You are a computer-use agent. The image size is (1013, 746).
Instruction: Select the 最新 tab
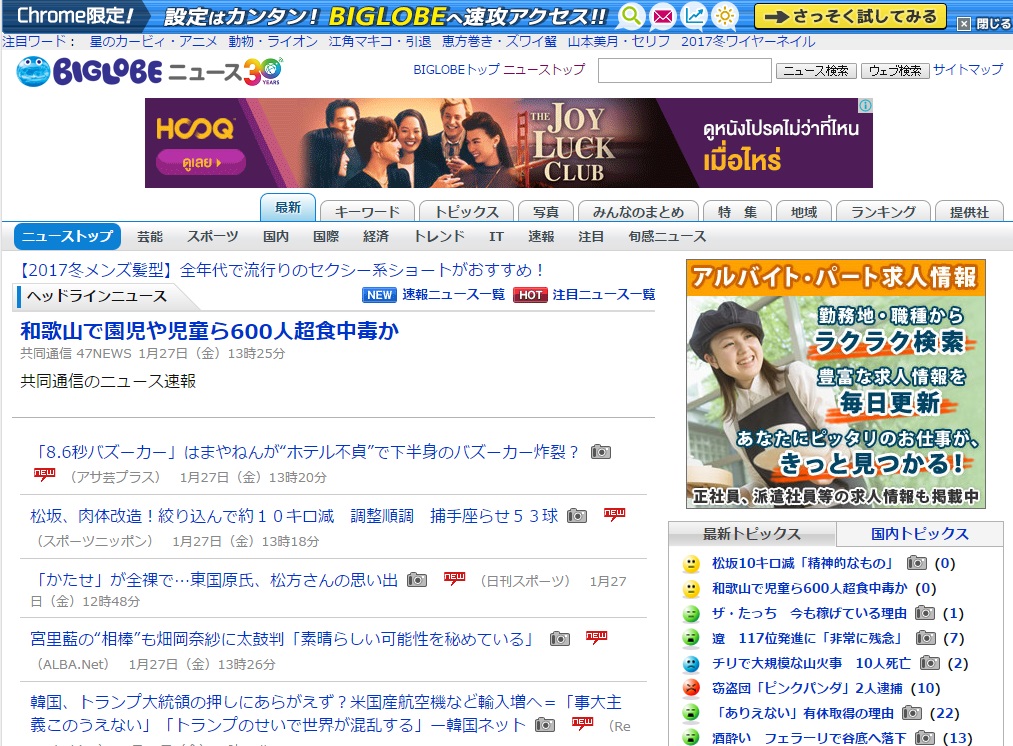click(287, 207)
